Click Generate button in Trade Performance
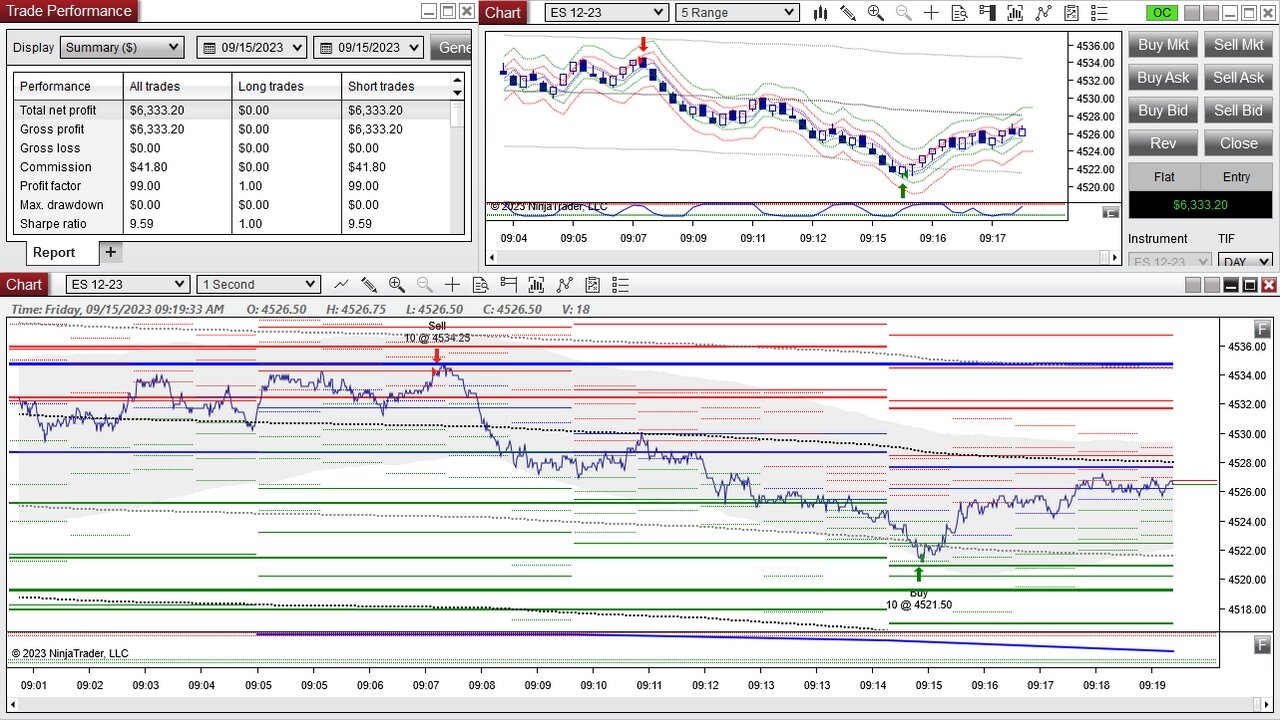 pos(451,48)
